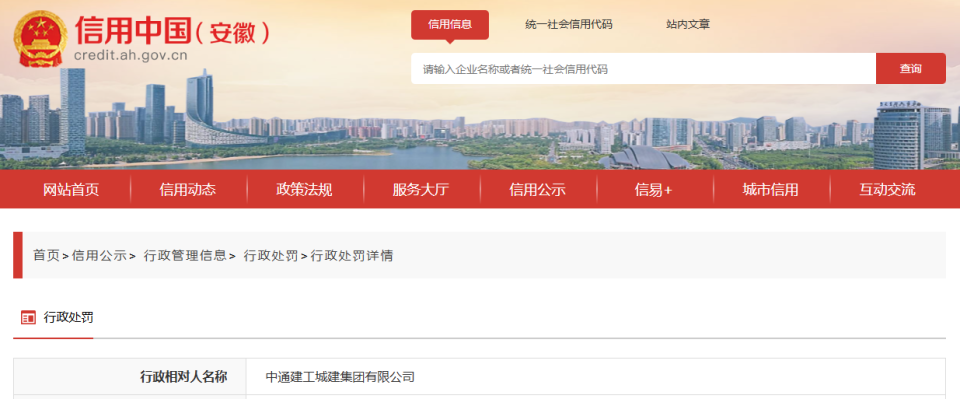Select the 行政处罚 section tab heading
The height and width of the screenshot is (399, 960).
pos(69,318)
